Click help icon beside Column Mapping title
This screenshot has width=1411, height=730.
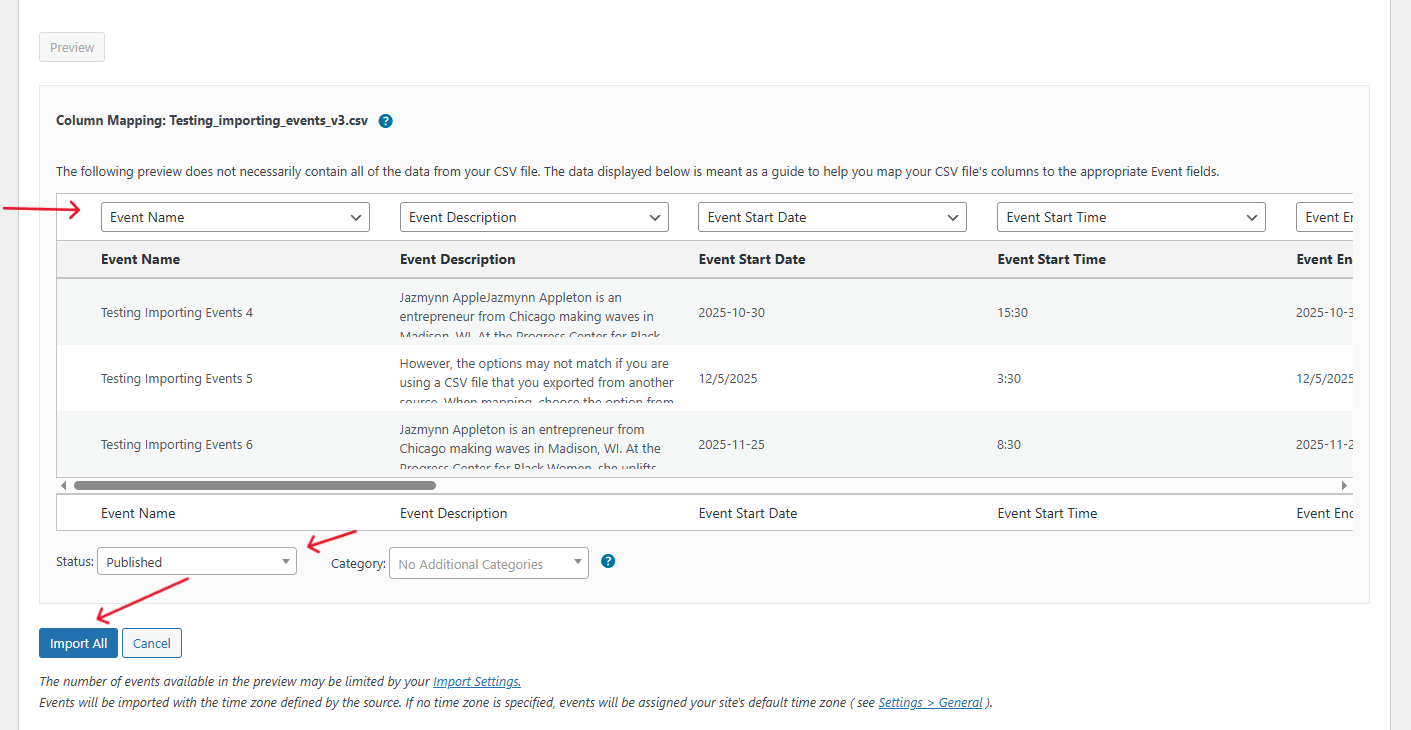click(386, 121)
